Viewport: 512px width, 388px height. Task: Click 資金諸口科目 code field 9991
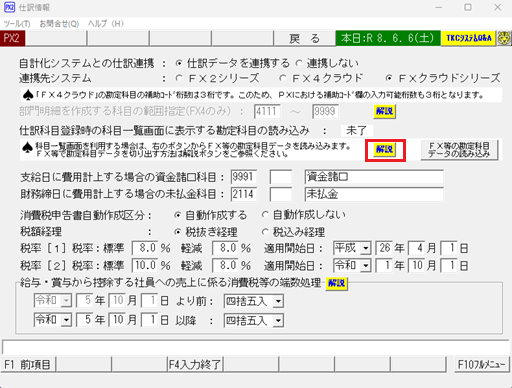(244, 177)
